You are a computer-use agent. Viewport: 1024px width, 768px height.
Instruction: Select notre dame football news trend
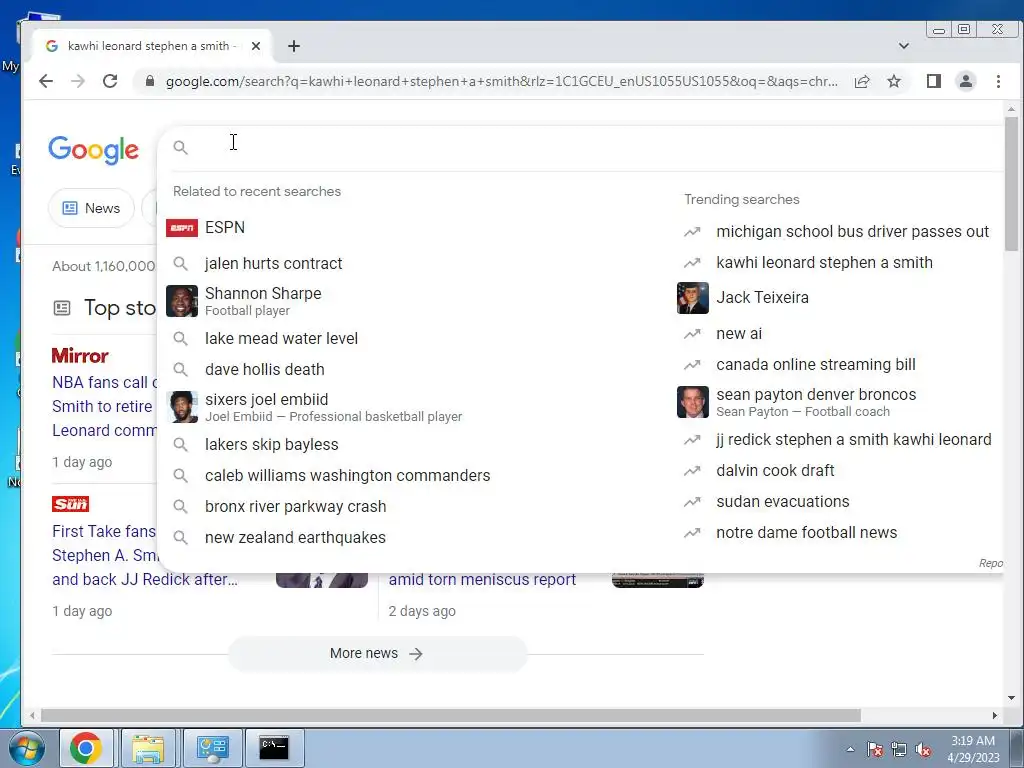click(837, 532)
